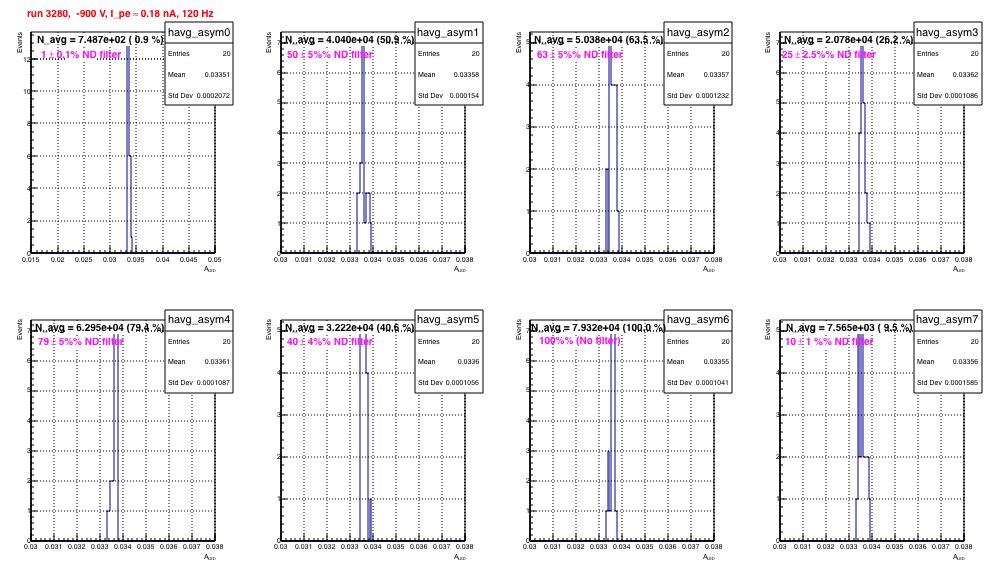Click the Mean value 0.03356
This screenshot has width=998, height=575.
966,362
